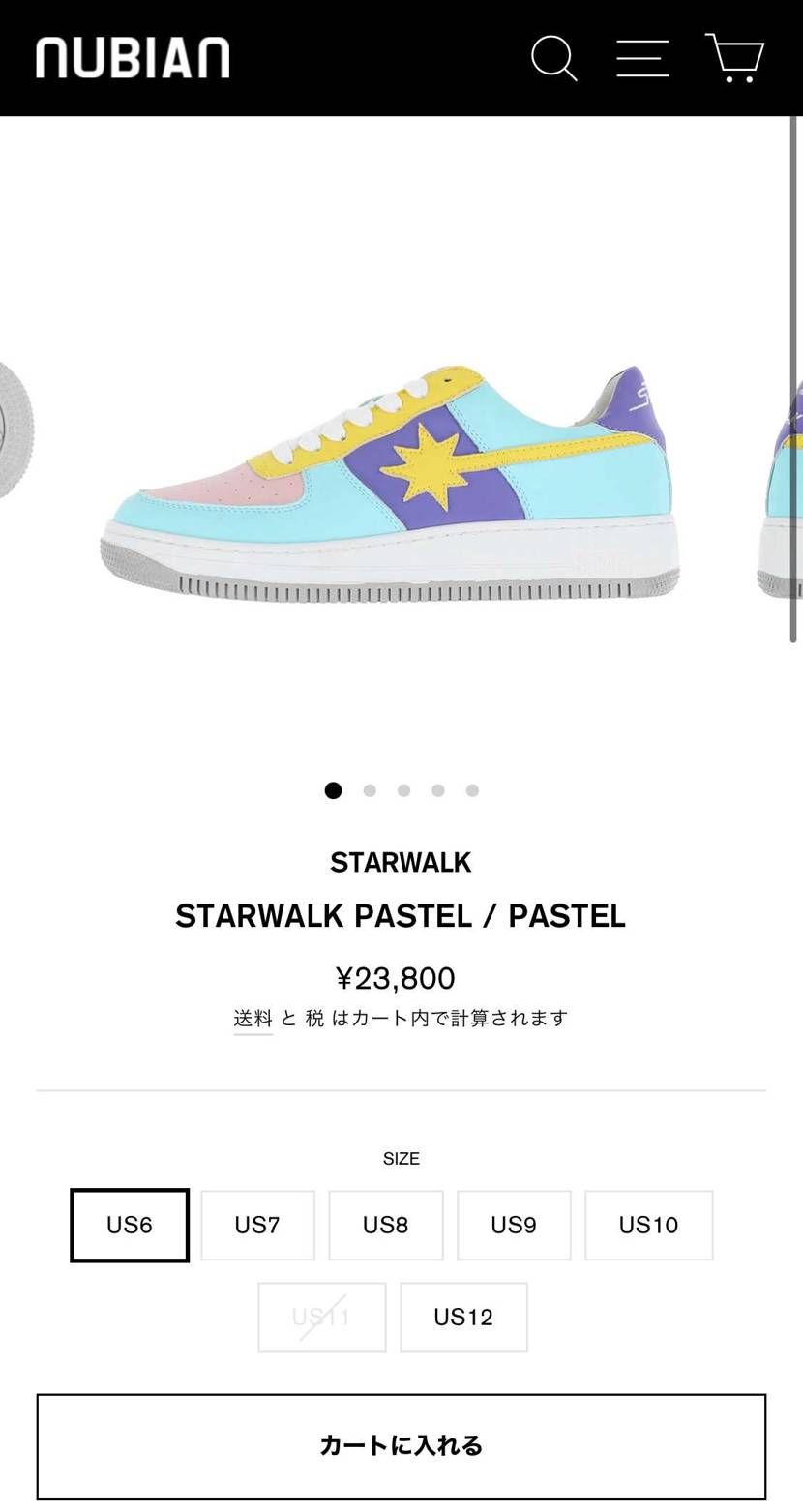Select size US8
Image resolution: width=803 pixels, height=1512 pixels.
386,1225
